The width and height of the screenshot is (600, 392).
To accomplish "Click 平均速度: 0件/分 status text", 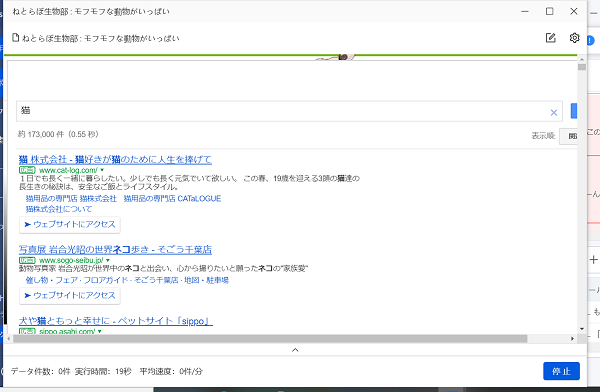I will click(x=171, y=371).
